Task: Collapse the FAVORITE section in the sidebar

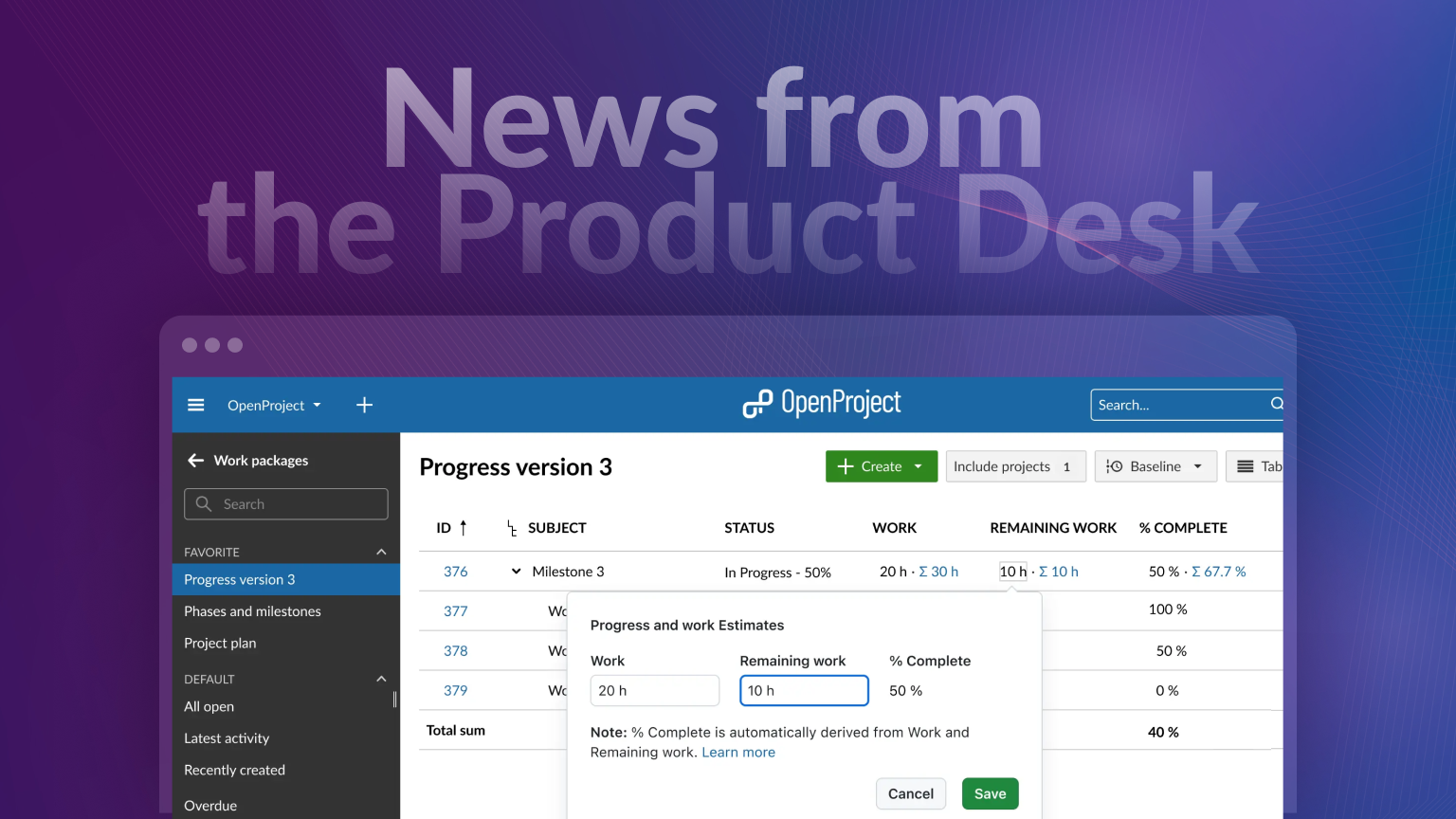Action: click(380, 551)
